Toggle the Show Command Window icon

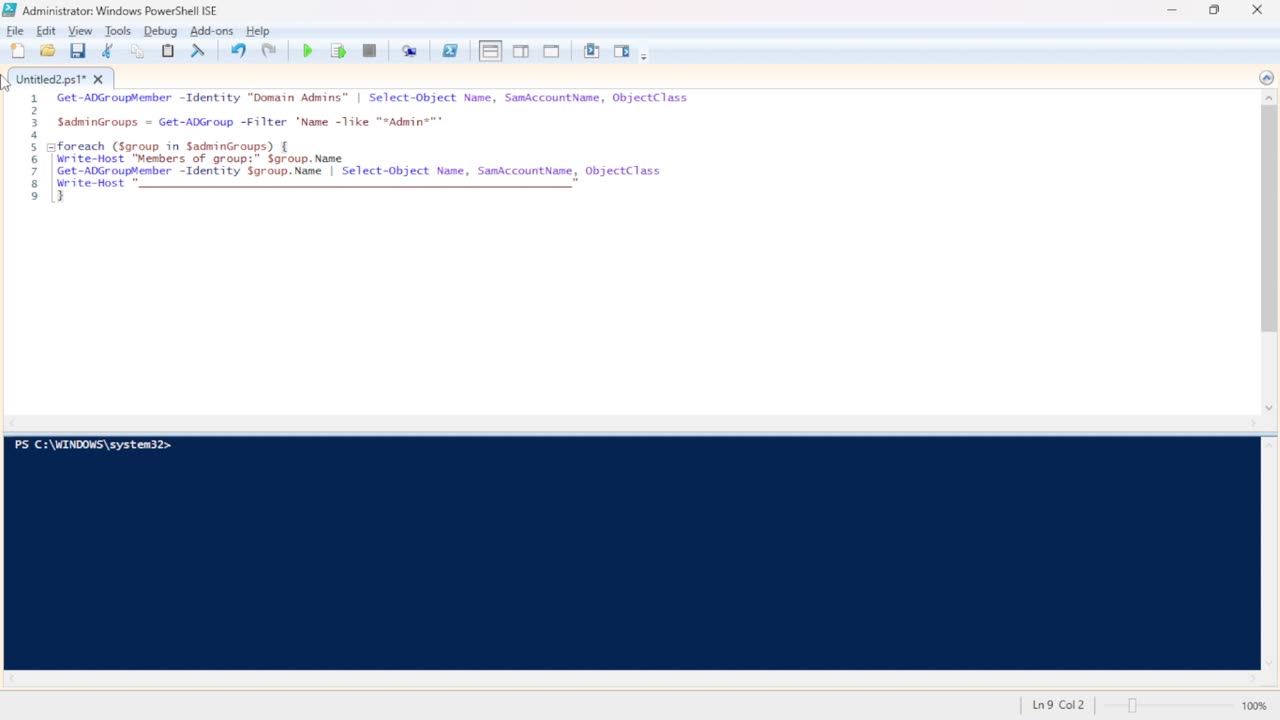(x=591, y=51)
